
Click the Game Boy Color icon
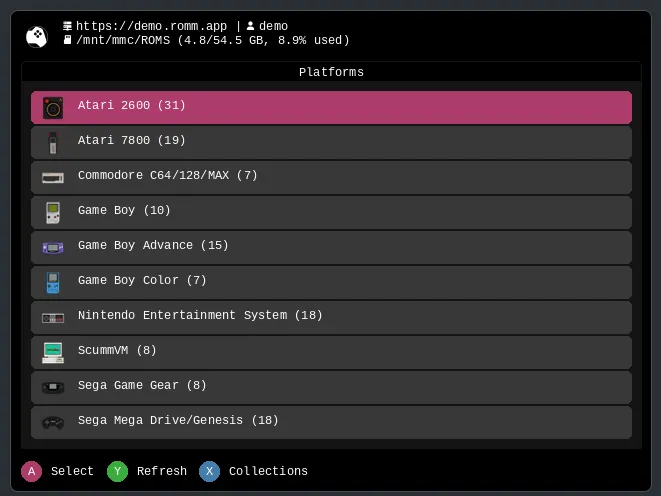(53, 282)
